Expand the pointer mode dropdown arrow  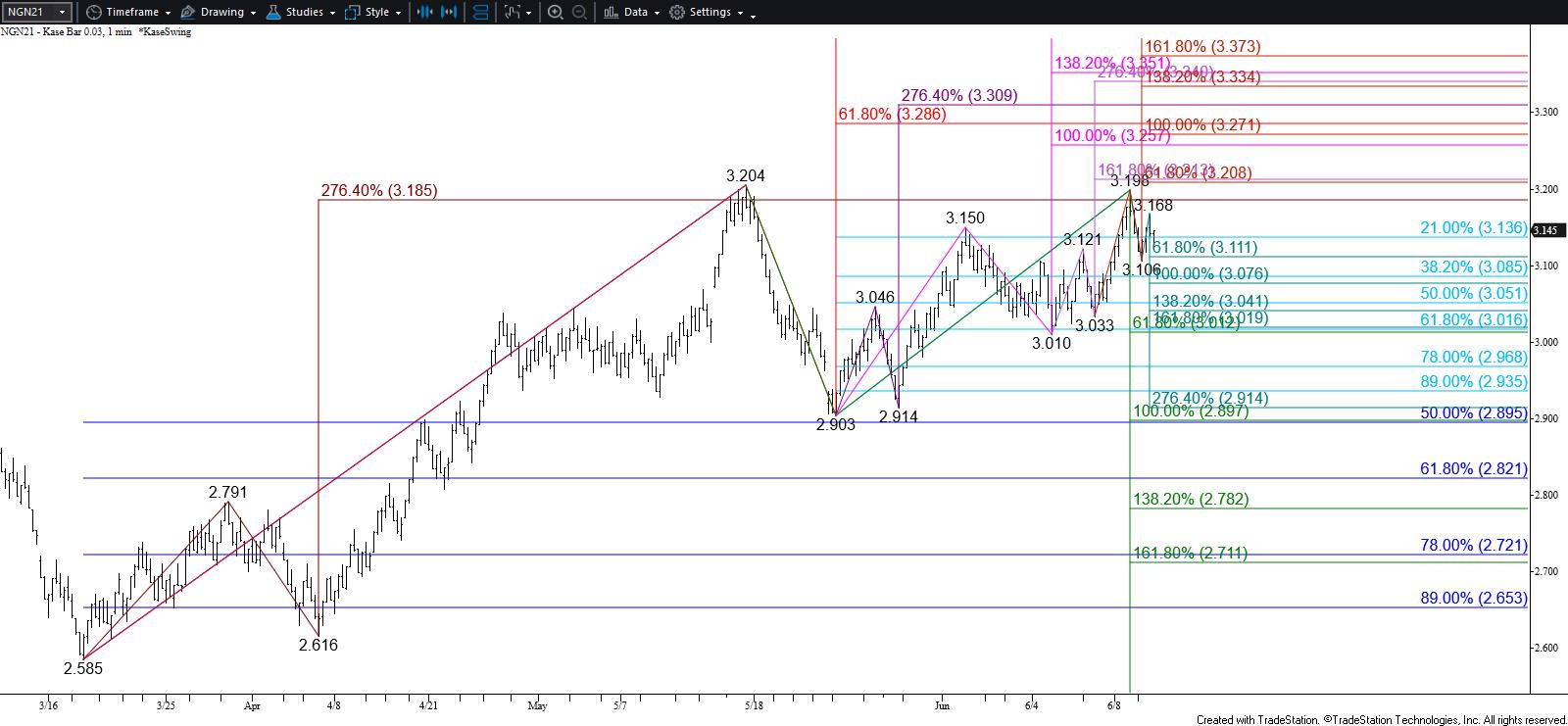coord(530,13)
